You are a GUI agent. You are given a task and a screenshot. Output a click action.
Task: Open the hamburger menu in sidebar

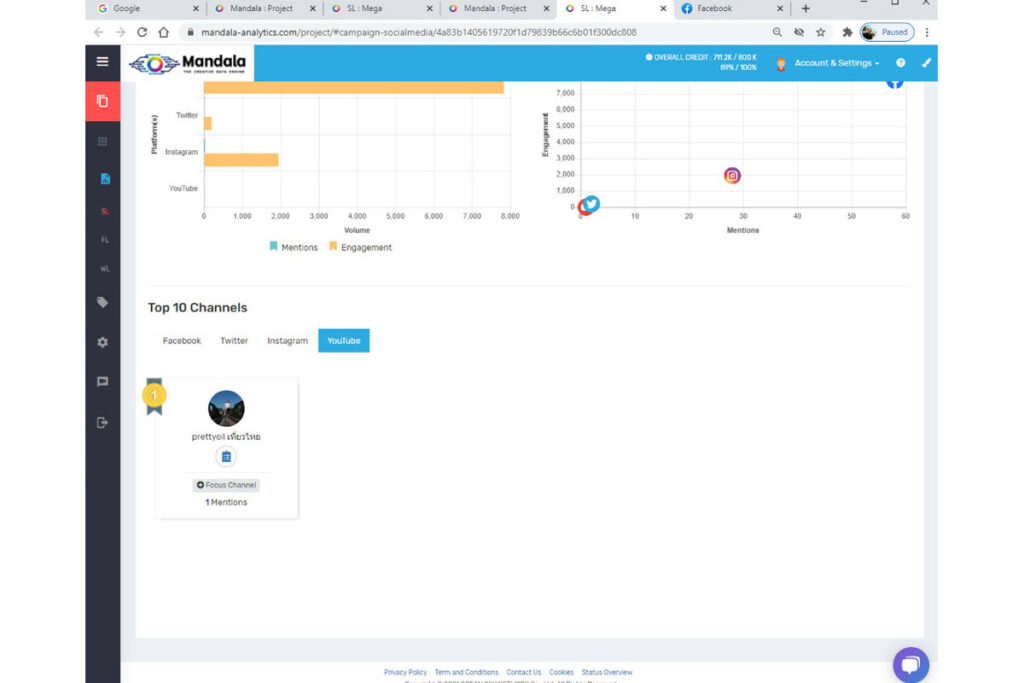[x=103, y=61]
